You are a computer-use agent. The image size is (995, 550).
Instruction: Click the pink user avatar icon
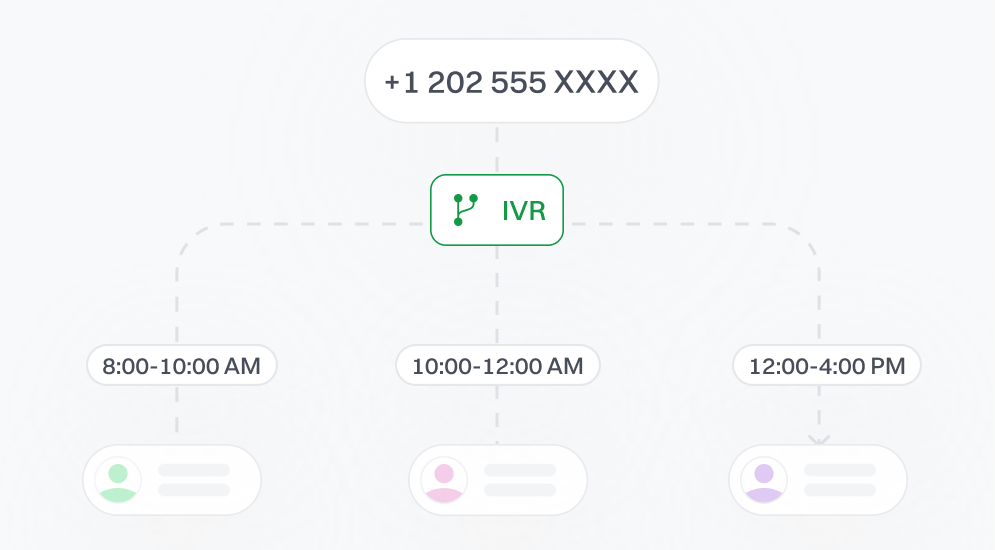(444, 480)
